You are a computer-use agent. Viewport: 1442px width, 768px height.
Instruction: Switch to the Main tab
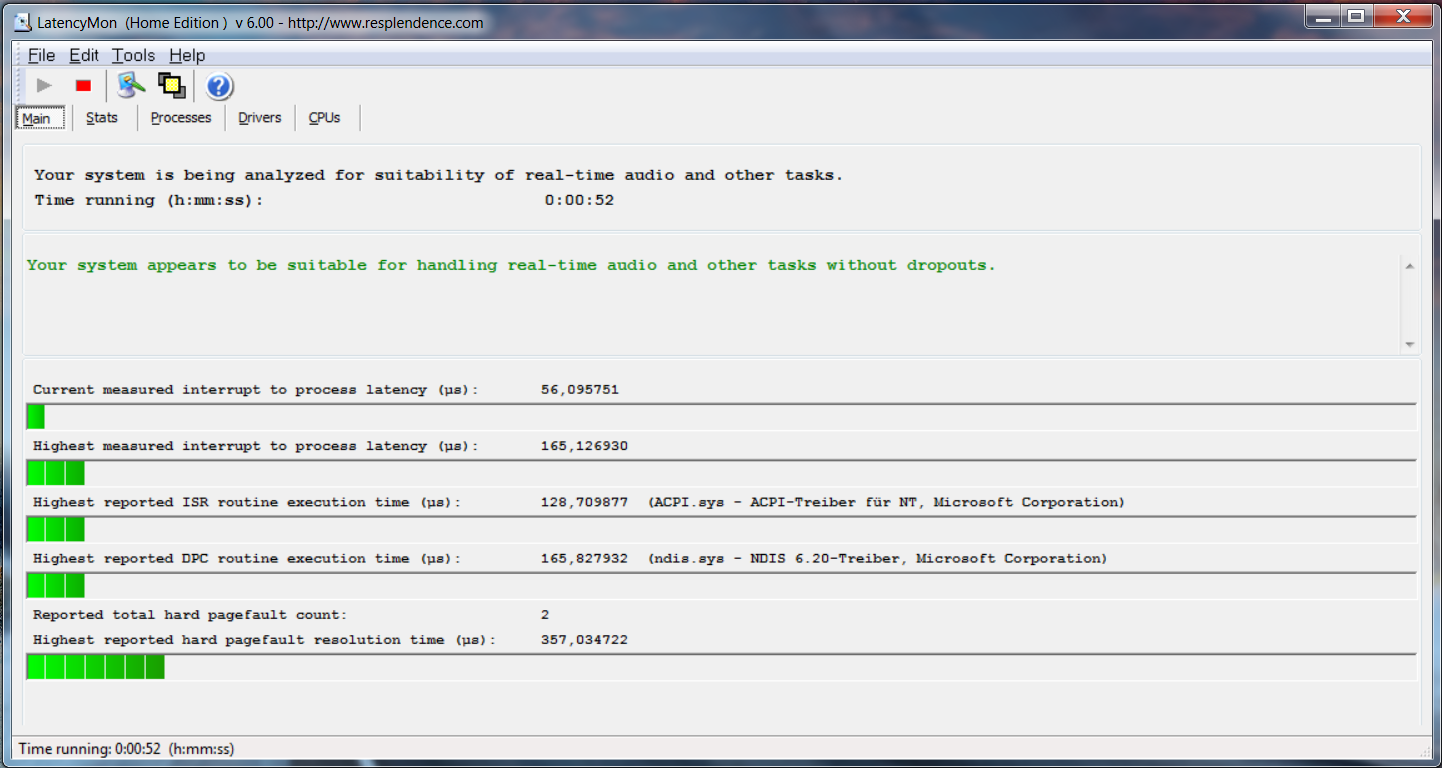click(x=40, y=118)
